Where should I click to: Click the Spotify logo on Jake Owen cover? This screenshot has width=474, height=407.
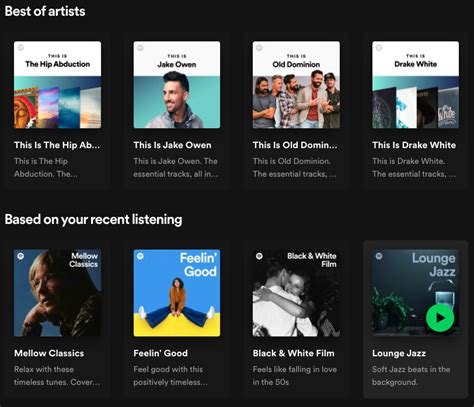coord(140,48)
